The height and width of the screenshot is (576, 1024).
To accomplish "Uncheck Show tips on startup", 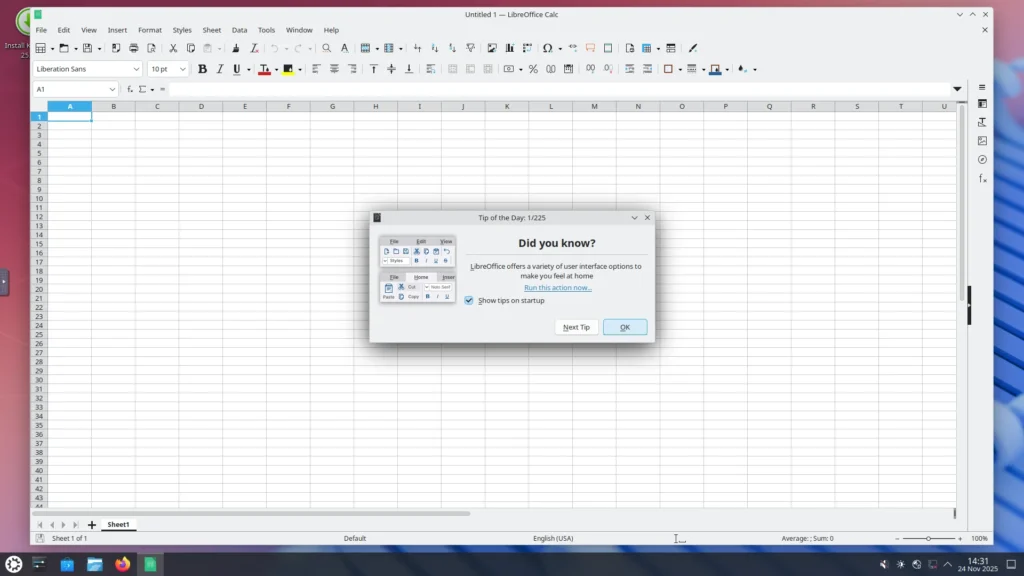I will click(469, 300).
